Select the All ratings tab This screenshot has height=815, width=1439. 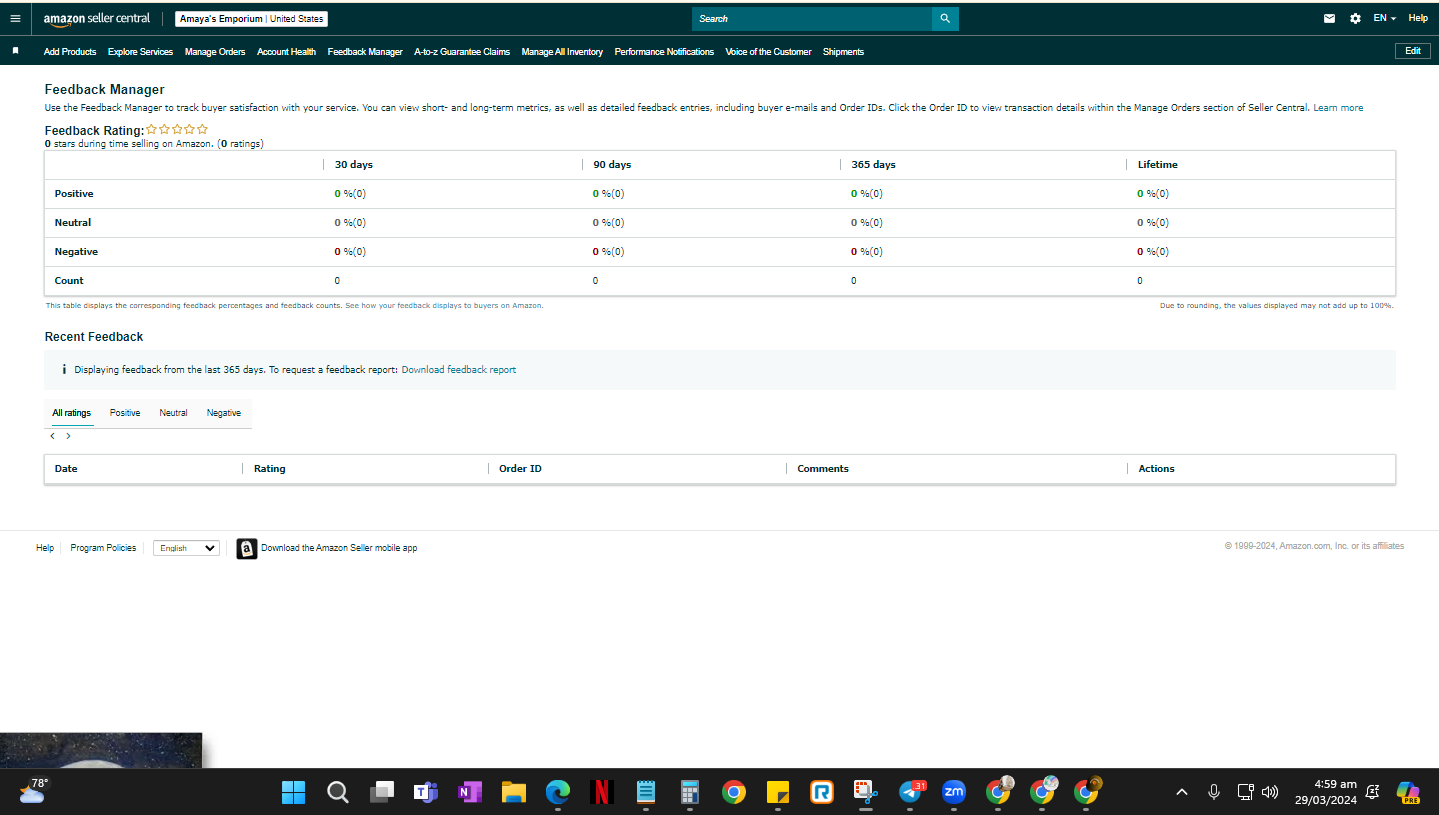71,413
